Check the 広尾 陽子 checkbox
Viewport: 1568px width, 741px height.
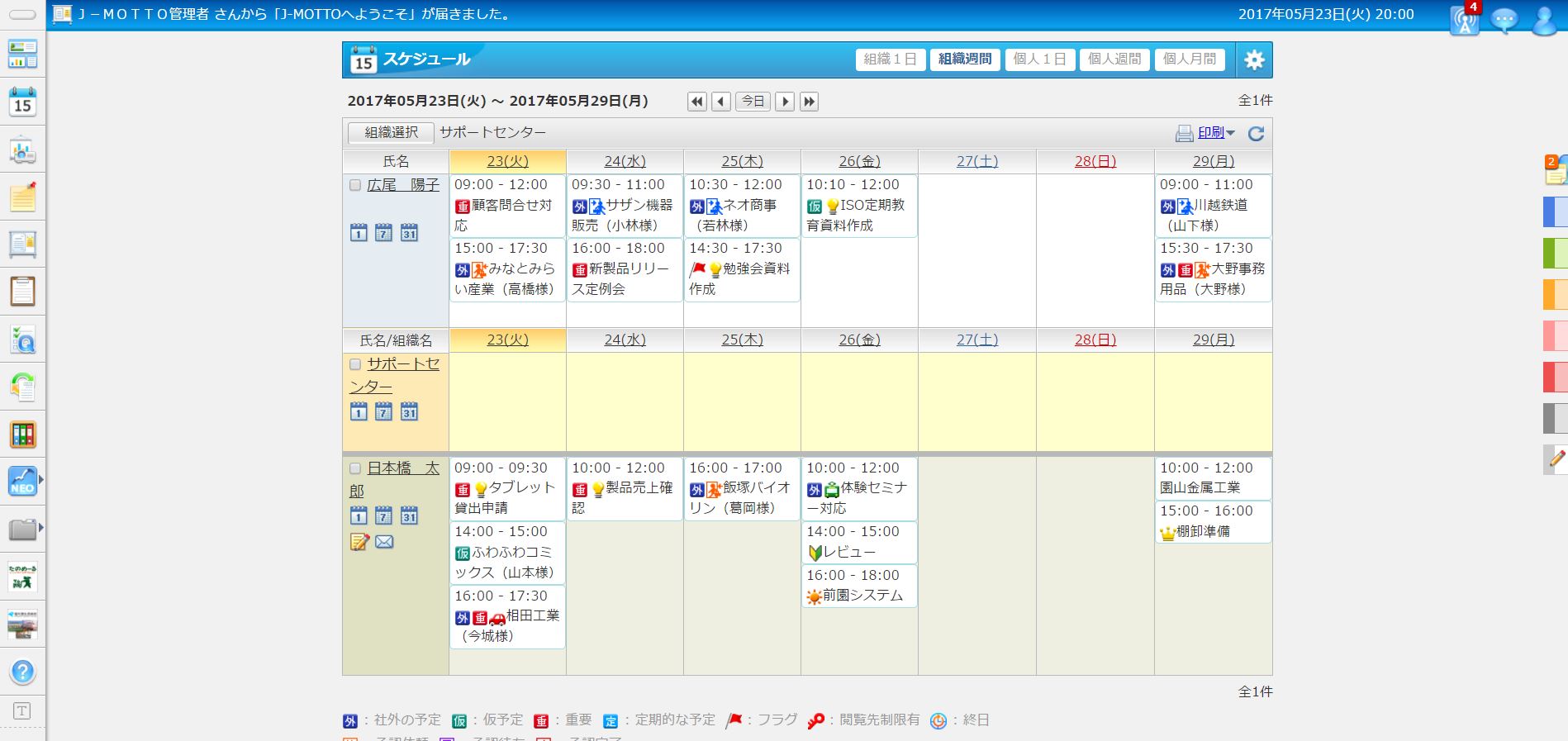(x=355, y=185)
